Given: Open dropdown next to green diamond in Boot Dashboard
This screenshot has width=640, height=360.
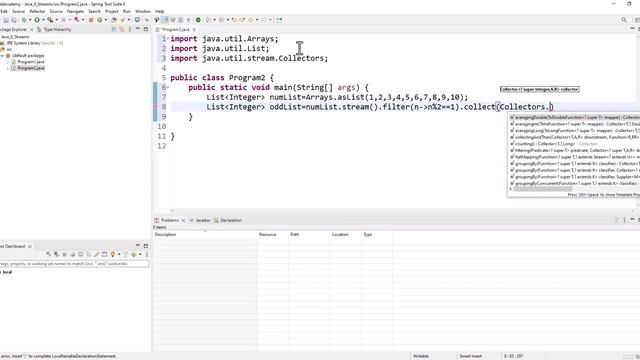Looking at the screenshot, I should 140,254.
